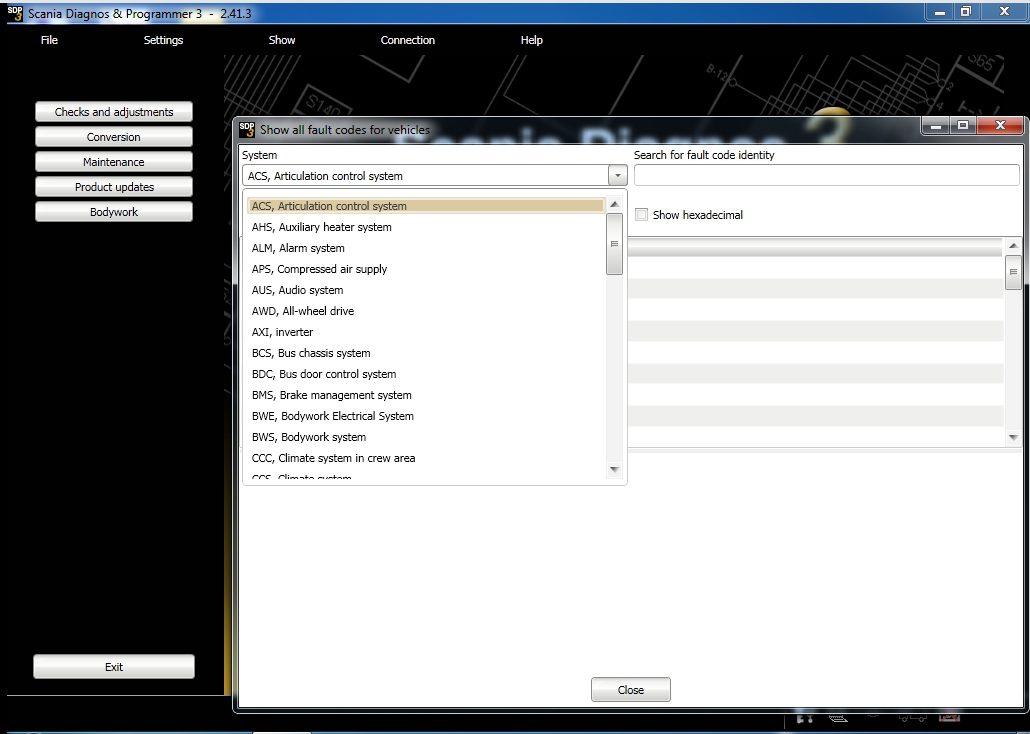
Task: Click the system dropdown list scrollbar thumb
Action: (x=614, y=244)
